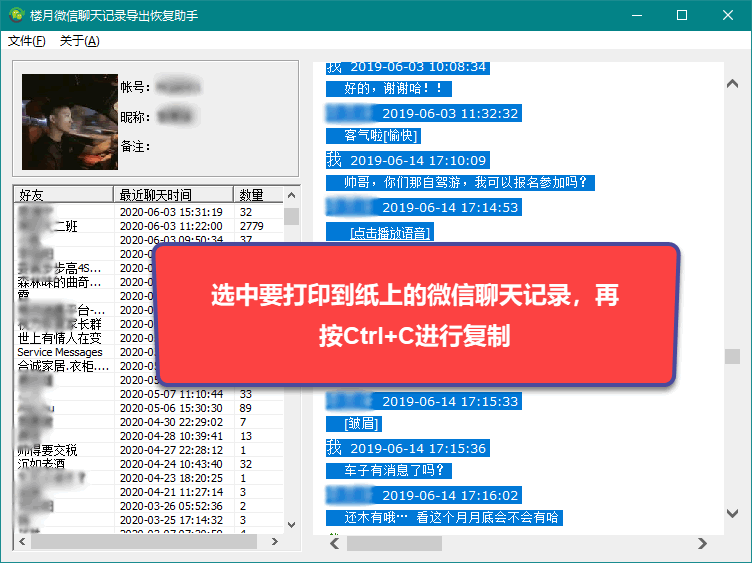Select row dated 2020-05-07 11:10:44

click(x=149, y=394)
